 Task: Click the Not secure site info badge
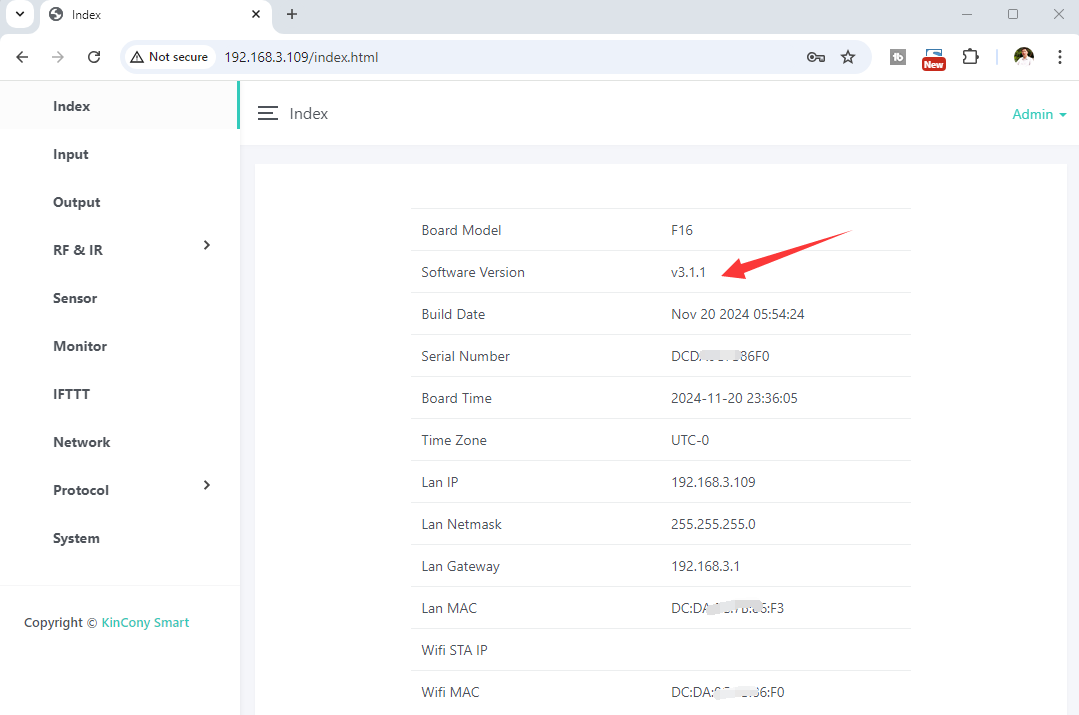point(169,57)
